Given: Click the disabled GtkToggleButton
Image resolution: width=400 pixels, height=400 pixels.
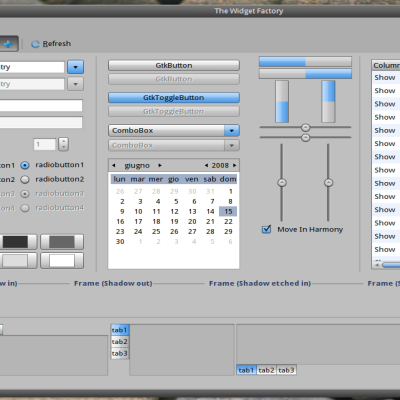Looking at the screenshot, I should [x=174, y=111].
